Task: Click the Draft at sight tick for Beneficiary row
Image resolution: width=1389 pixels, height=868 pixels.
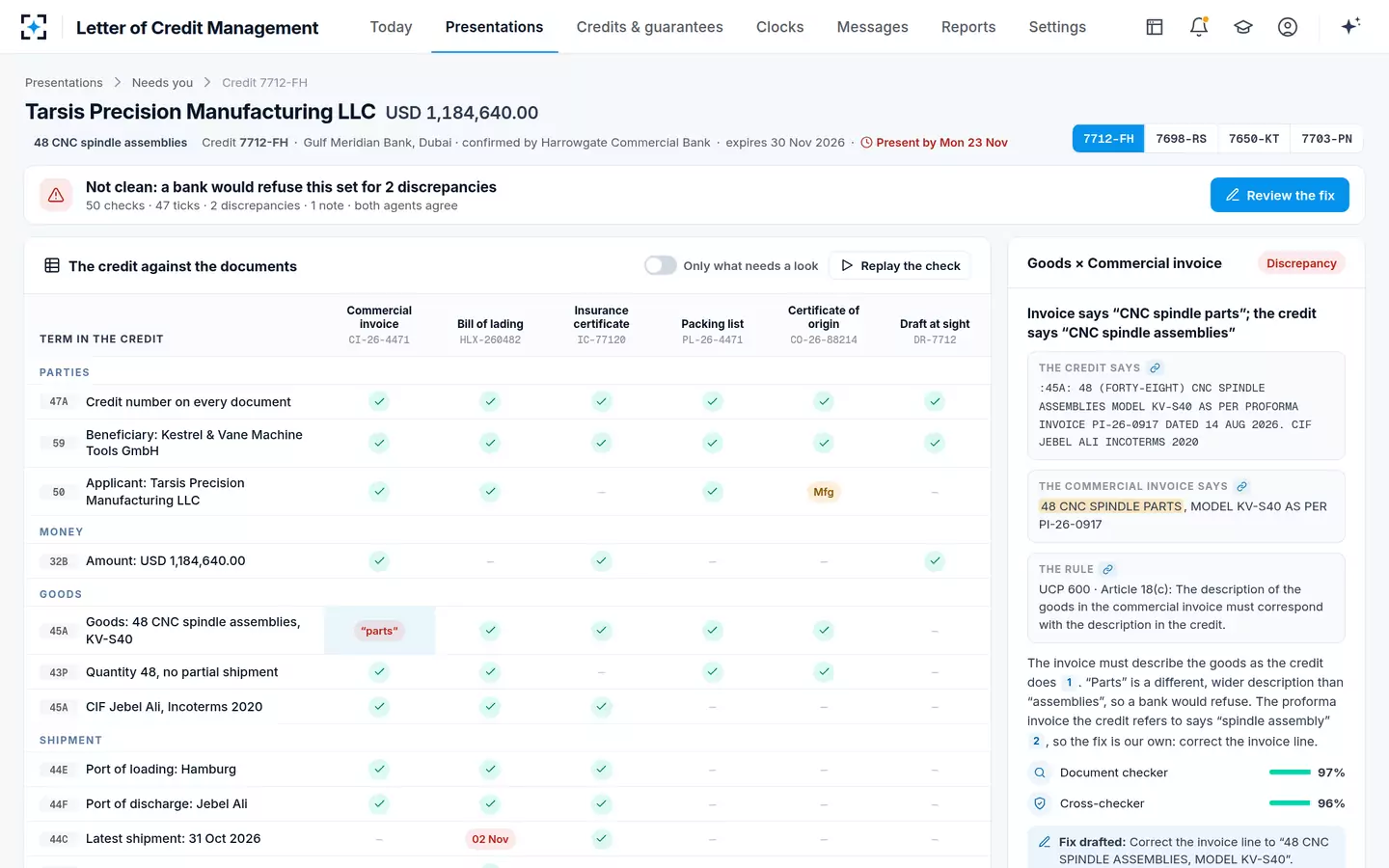Action: [934, 443]
